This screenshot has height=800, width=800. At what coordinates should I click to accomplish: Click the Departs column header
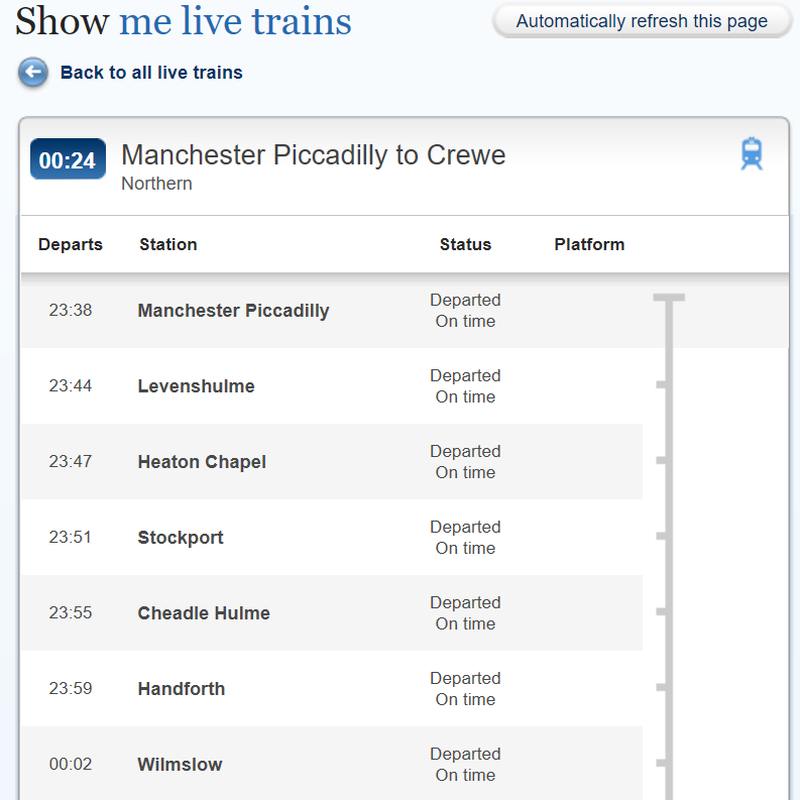(70, 244)
